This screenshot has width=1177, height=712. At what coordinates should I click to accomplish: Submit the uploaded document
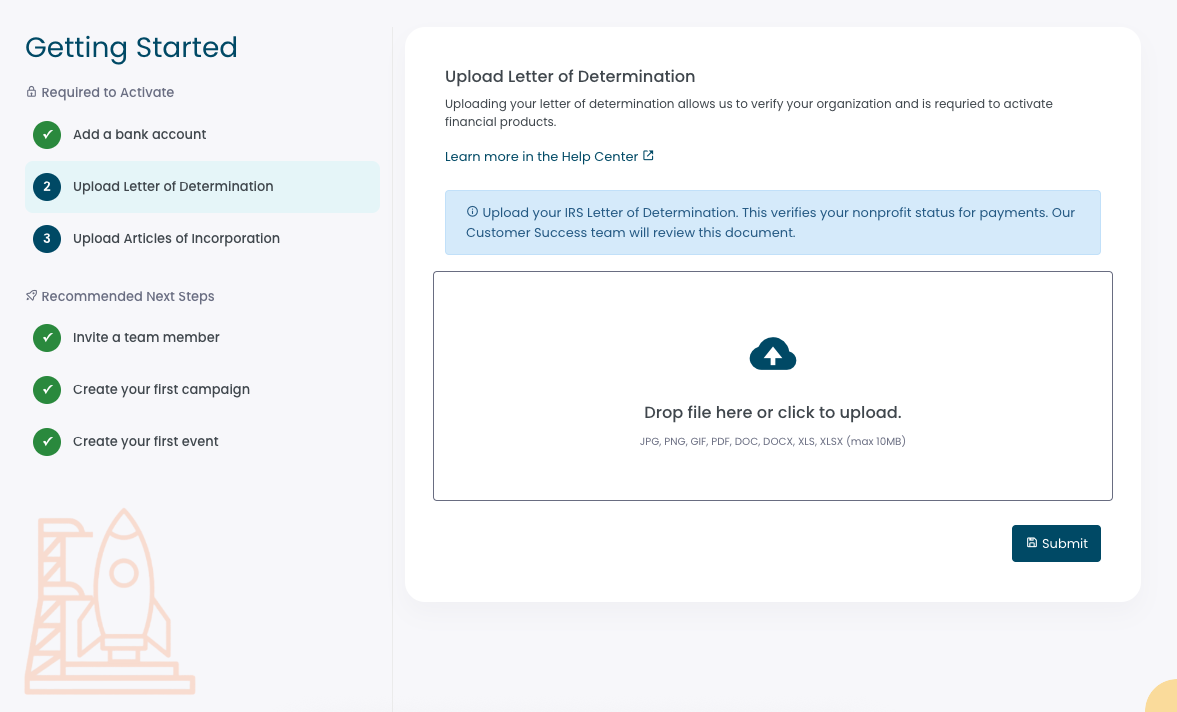pyautogui.click(x=1056, y=543)
